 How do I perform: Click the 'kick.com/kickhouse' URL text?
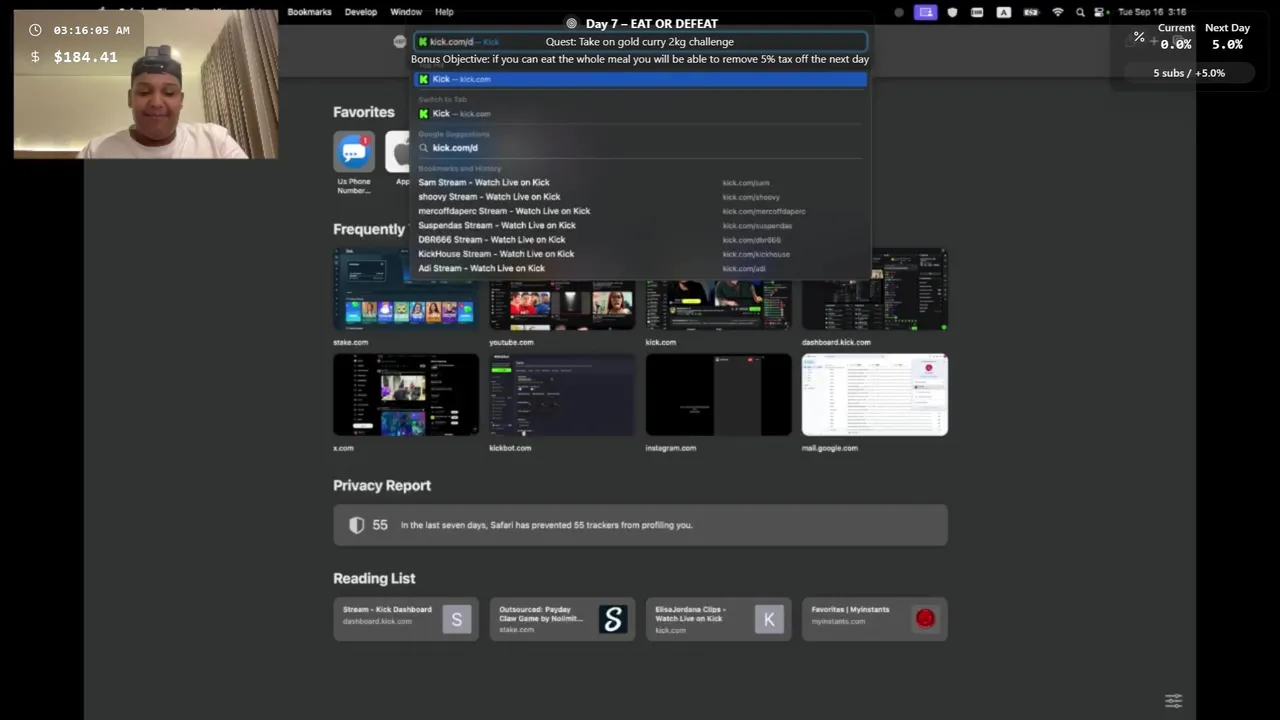click(x=756, y=254)
